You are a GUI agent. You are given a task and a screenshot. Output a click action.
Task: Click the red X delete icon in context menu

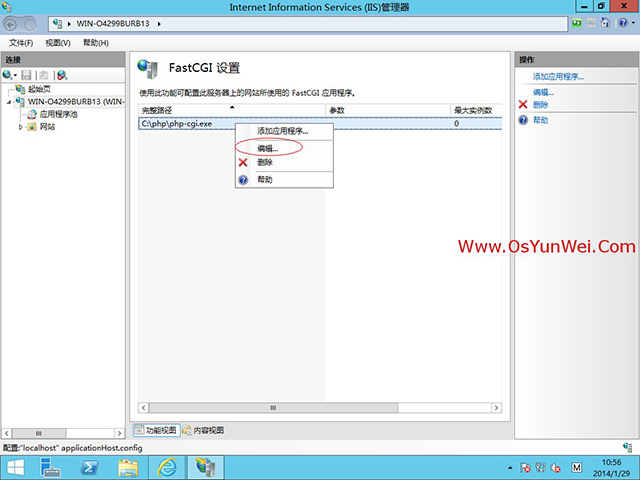(x=243, y=162)
